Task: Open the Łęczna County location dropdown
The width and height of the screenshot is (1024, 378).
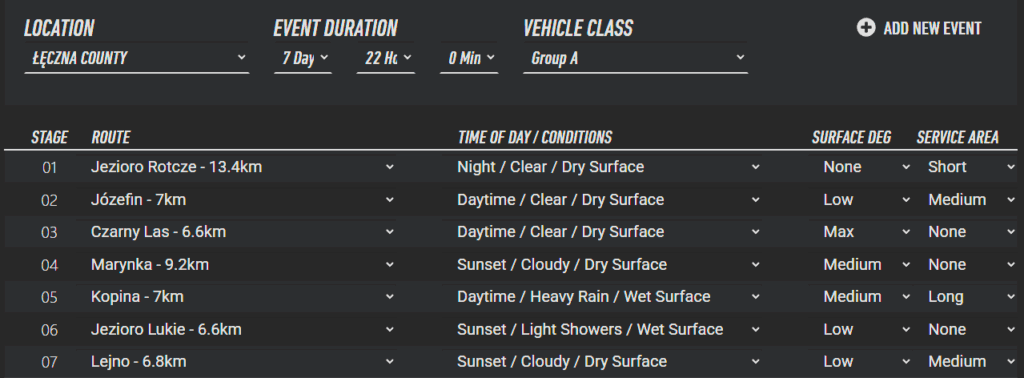Action: pyautogui.click(x=136, y=58)
